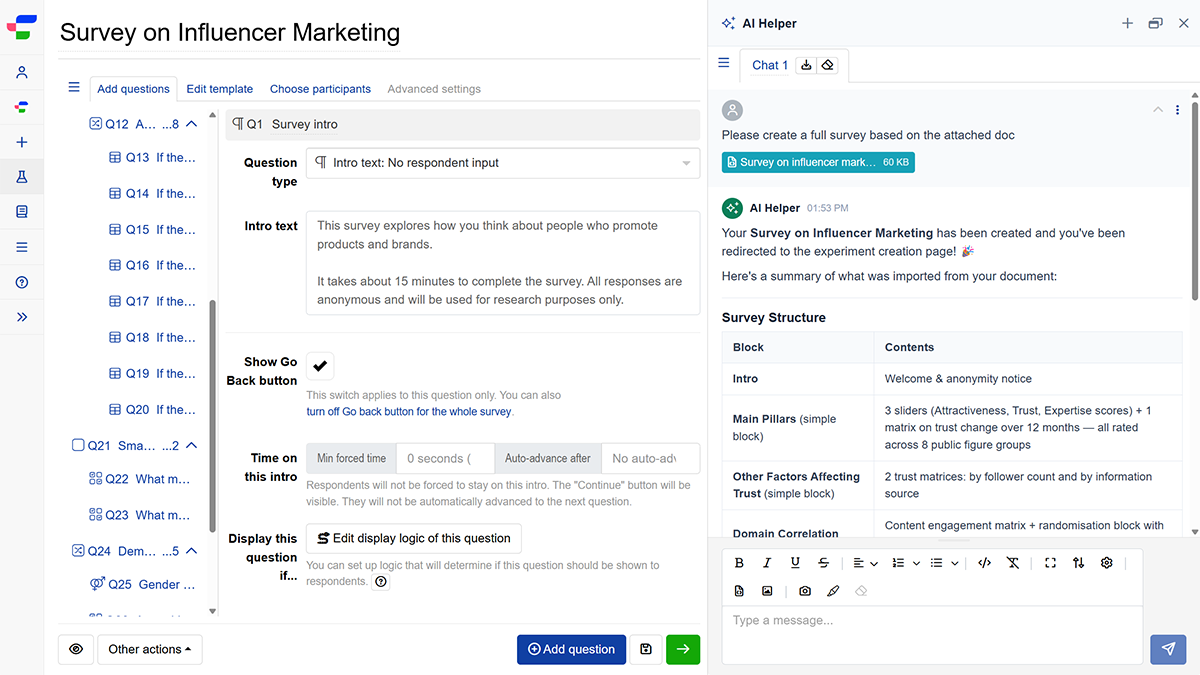Toggle question list hamburger beside Add questions tab
The width and height of the screenshot is (1200, 675).
(x=74, y=87)
